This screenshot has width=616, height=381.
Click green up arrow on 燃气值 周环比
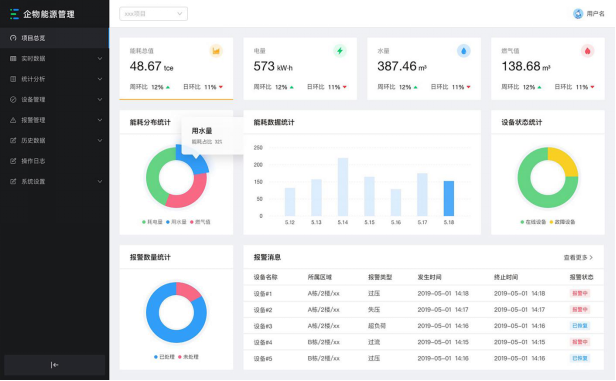click(x=539, y=87)
